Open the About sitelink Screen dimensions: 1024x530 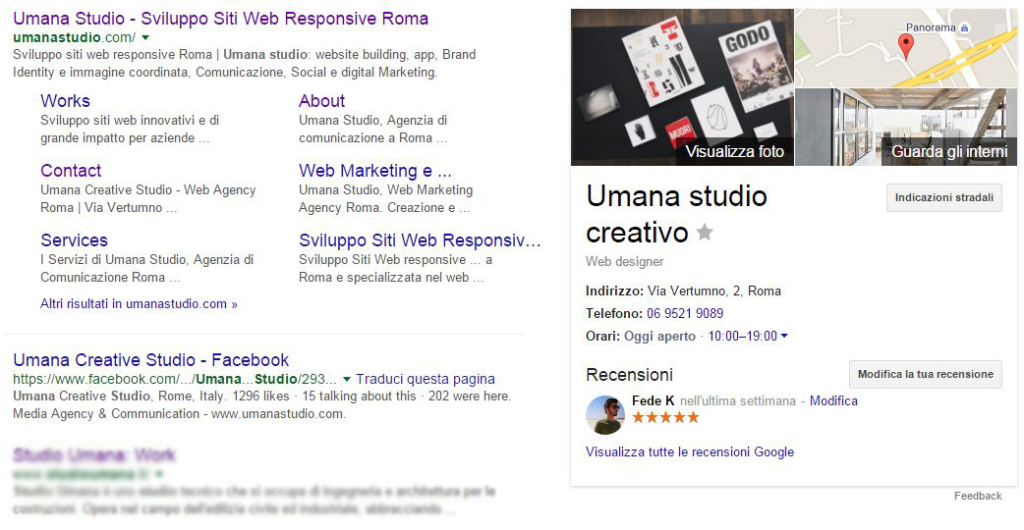pos(322,101)
